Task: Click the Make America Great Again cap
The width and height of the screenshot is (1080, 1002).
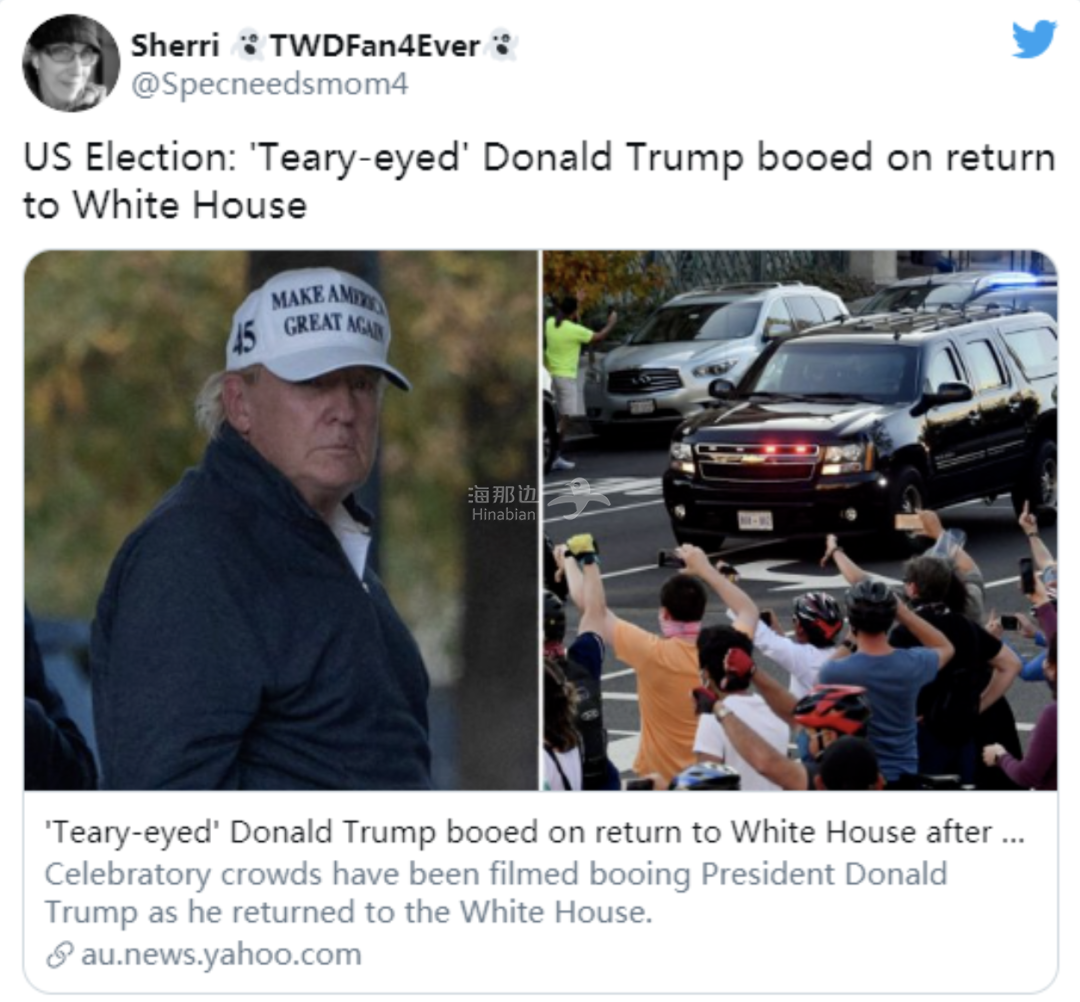Action: pos(317,325)
